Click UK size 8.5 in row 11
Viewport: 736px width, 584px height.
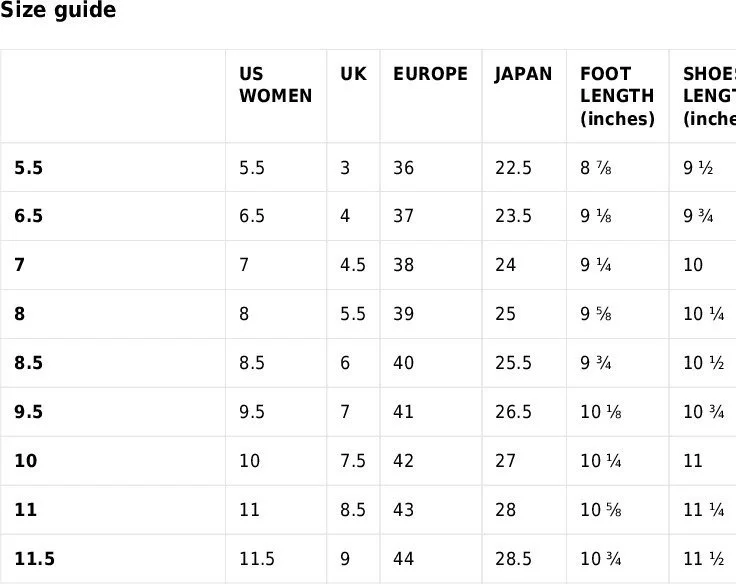(x=353, y=510)
